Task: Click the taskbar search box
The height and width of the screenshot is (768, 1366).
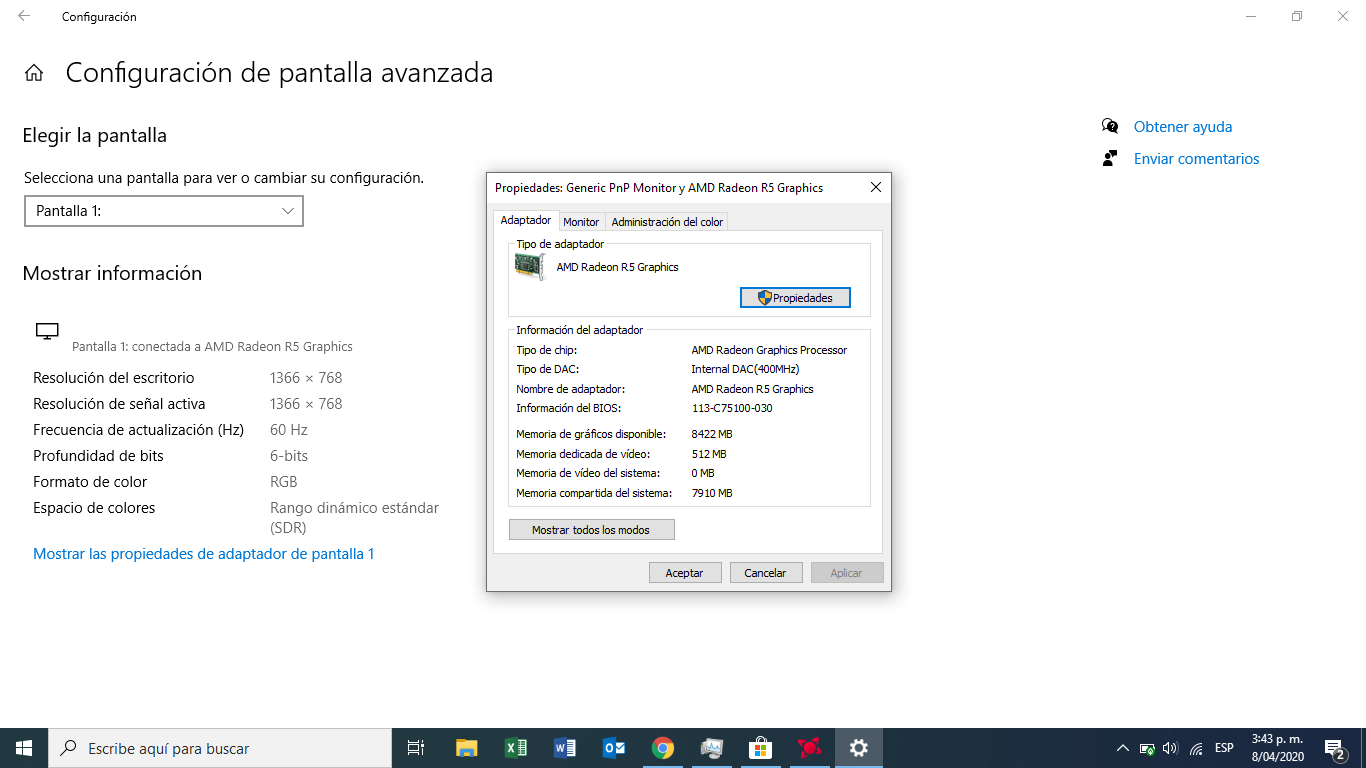Action: 220,748
